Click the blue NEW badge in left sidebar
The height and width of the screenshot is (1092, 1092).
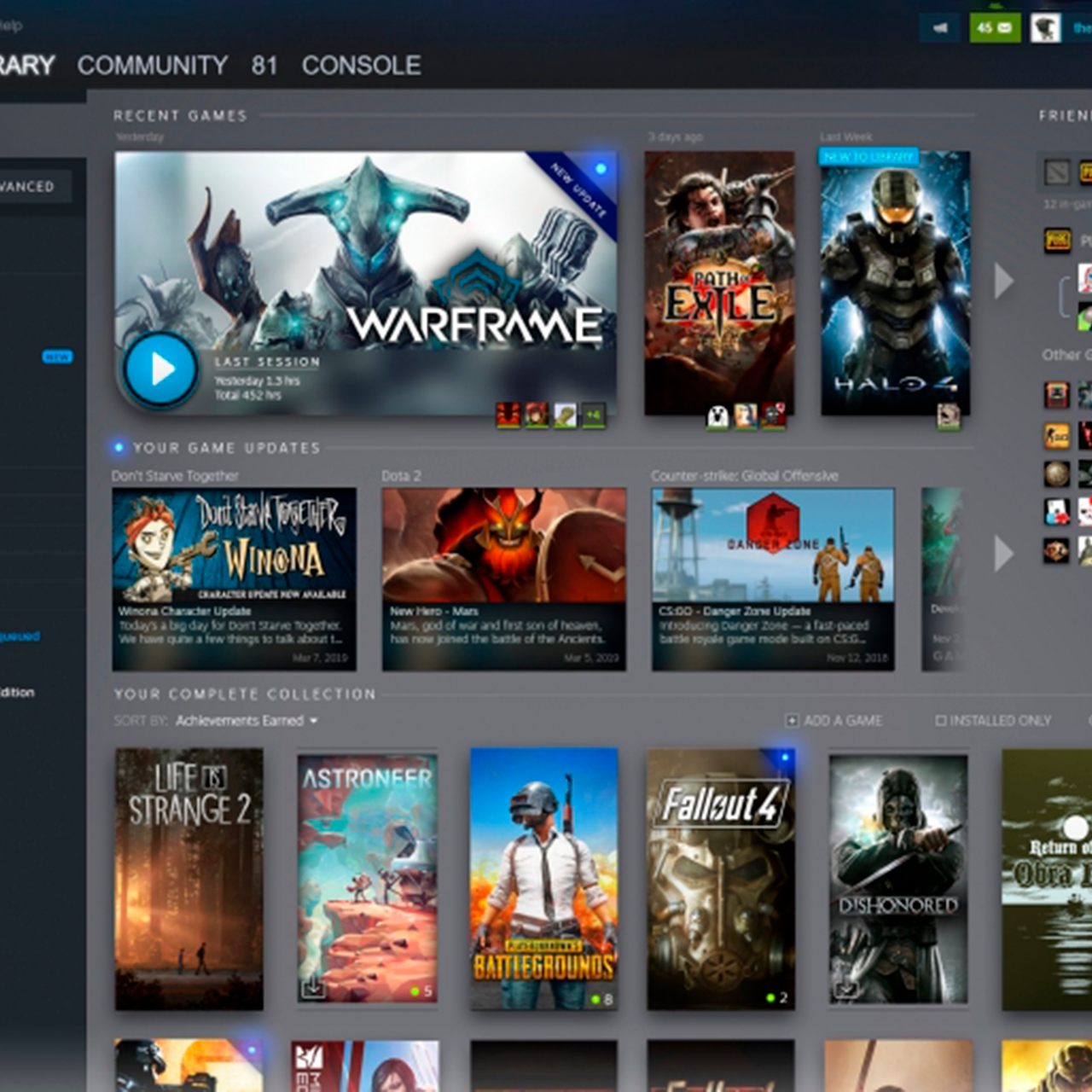[x=57, y=357]
